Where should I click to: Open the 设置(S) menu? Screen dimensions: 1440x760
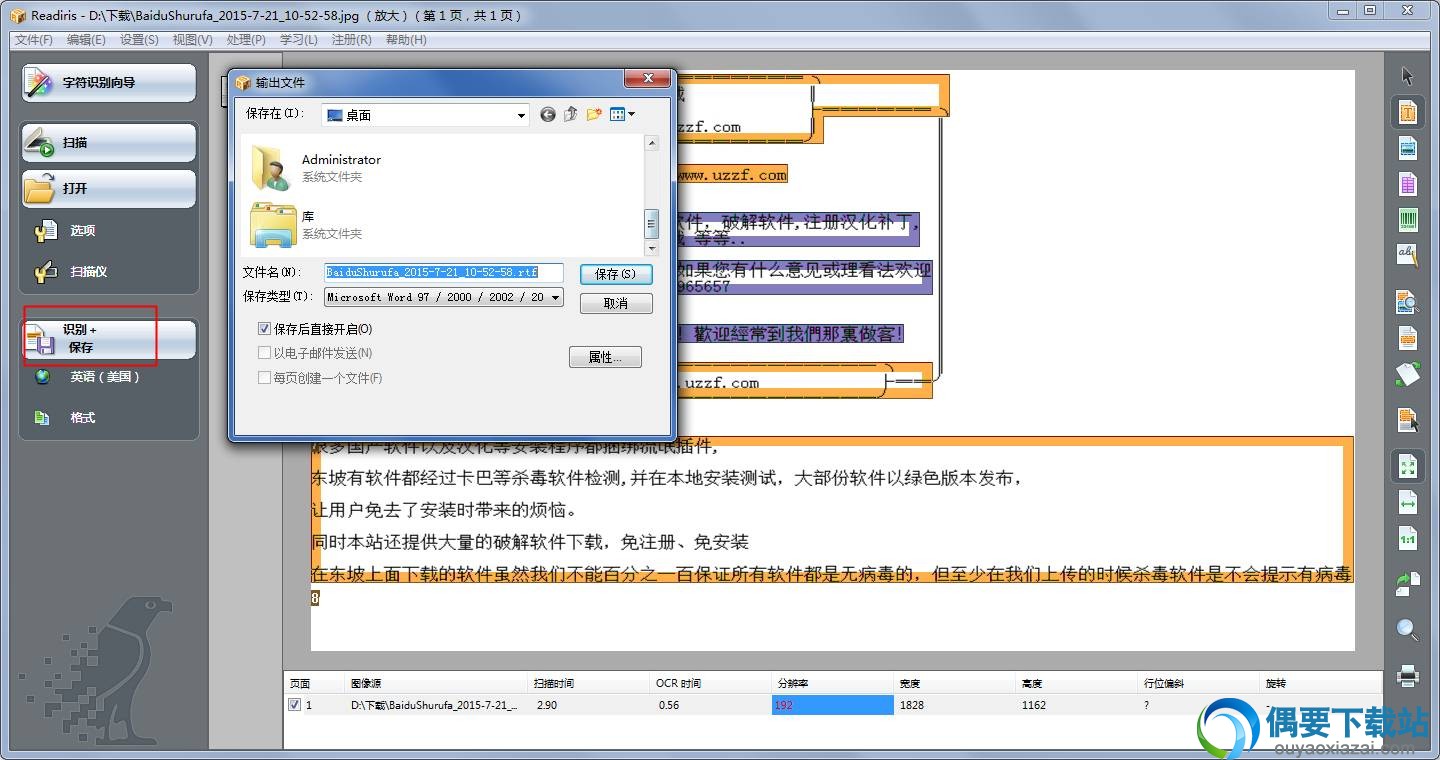click(x=139, y=40)
